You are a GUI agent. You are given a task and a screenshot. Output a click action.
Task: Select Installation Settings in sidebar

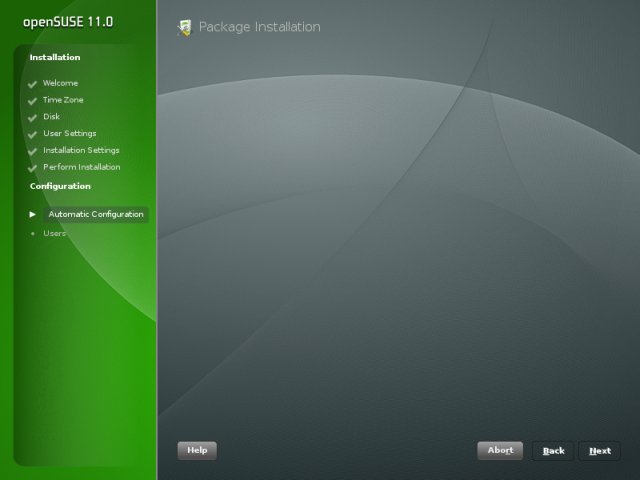[x=81, y=150]
